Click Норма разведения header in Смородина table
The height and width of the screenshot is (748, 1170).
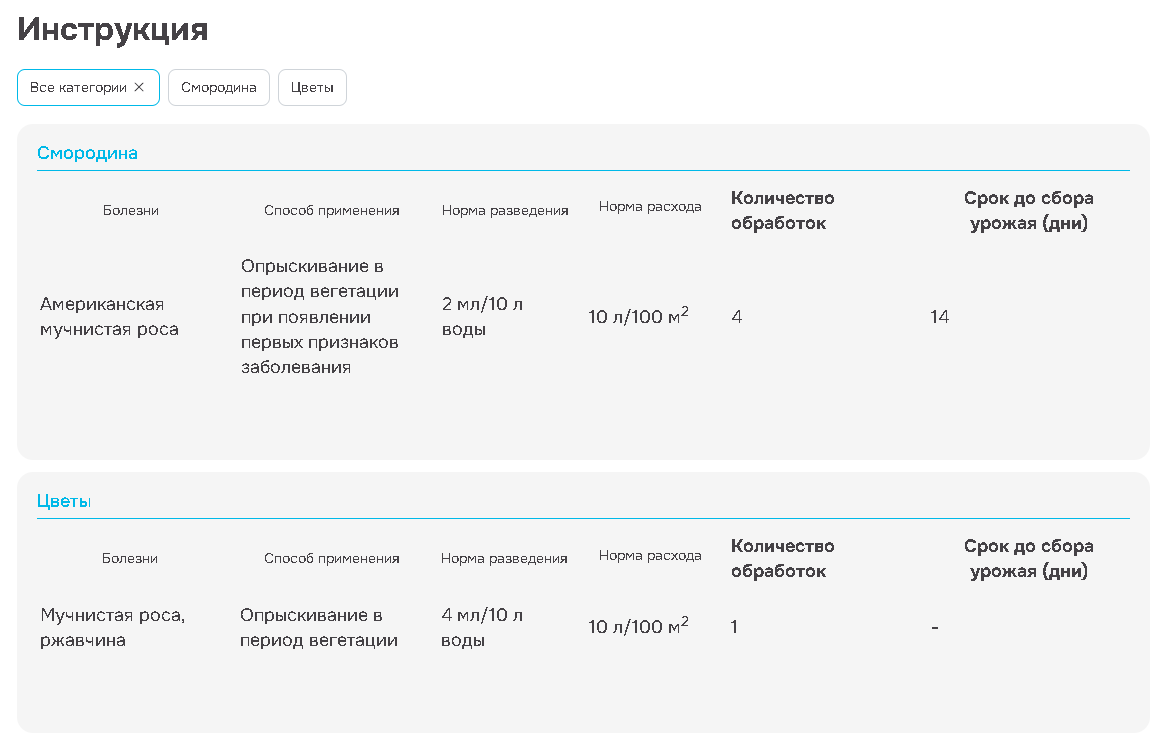pyautogui.click(x=505, y=210)
